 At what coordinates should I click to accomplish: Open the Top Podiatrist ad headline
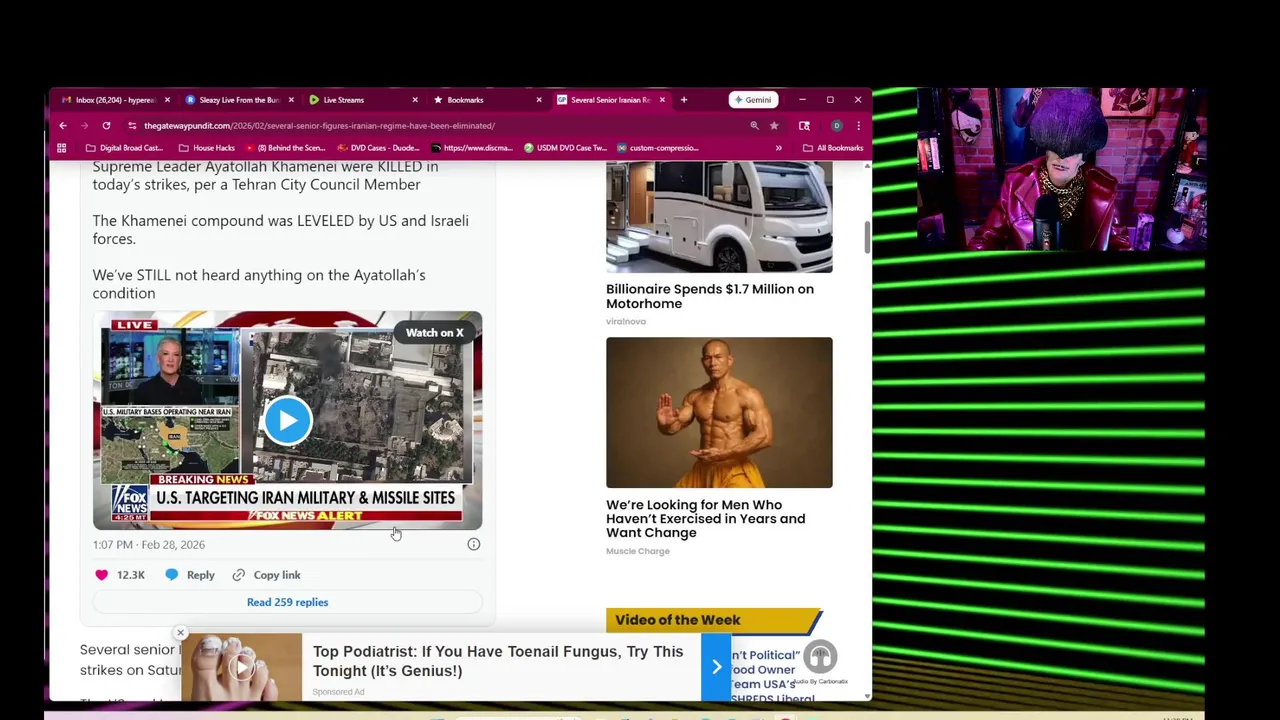(x=498, y=661)
